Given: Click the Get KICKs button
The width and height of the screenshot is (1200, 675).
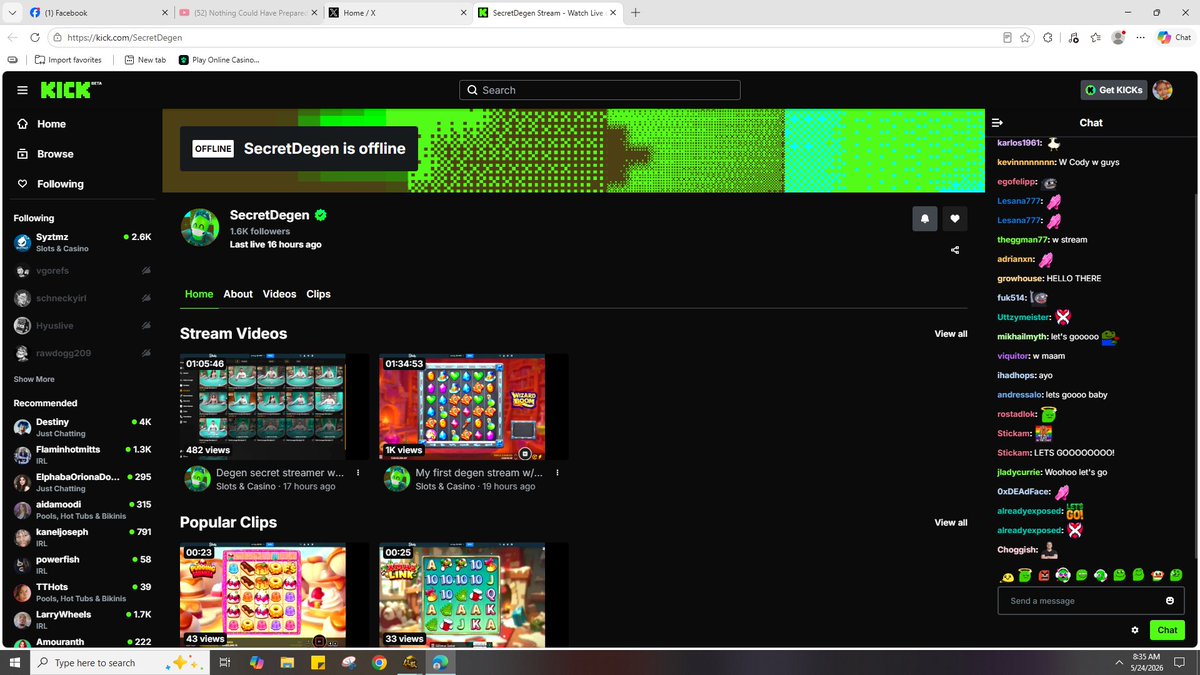Looking at the screenshot, I should click(x=1114, y=90).
